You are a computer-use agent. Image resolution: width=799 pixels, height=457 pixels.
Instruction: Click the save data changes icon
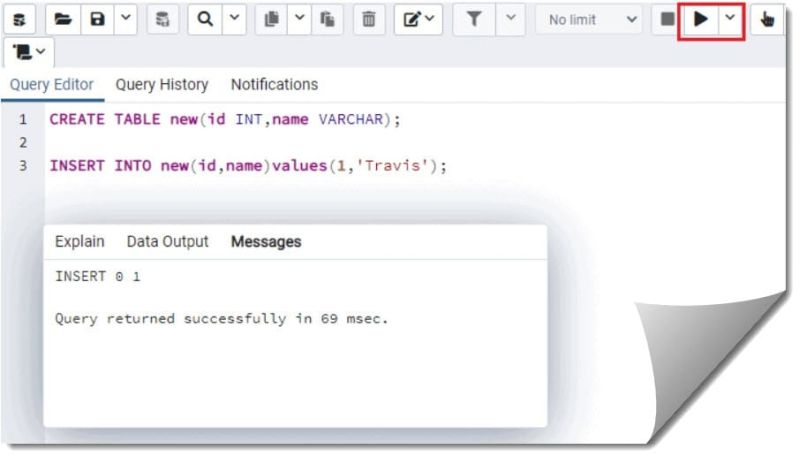pyautogui.click(x=162, y=20)
